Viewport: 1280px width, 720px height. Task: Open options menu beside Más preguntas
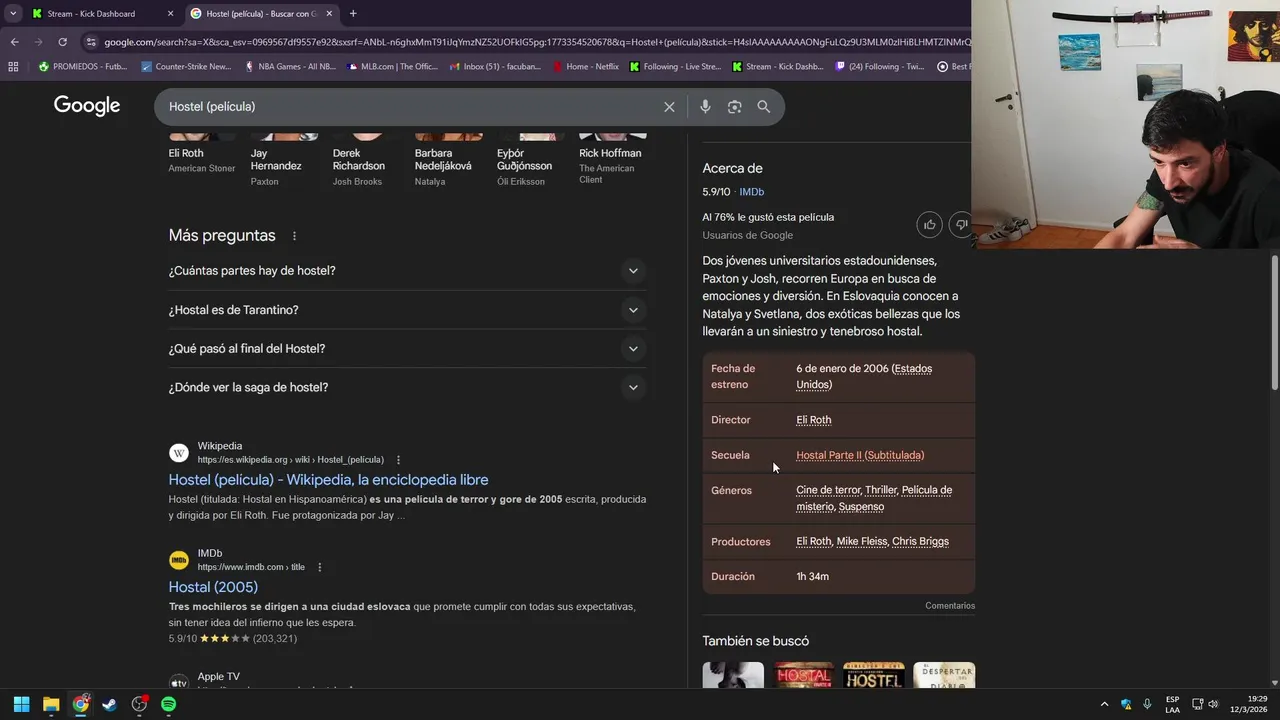[294, 236]
